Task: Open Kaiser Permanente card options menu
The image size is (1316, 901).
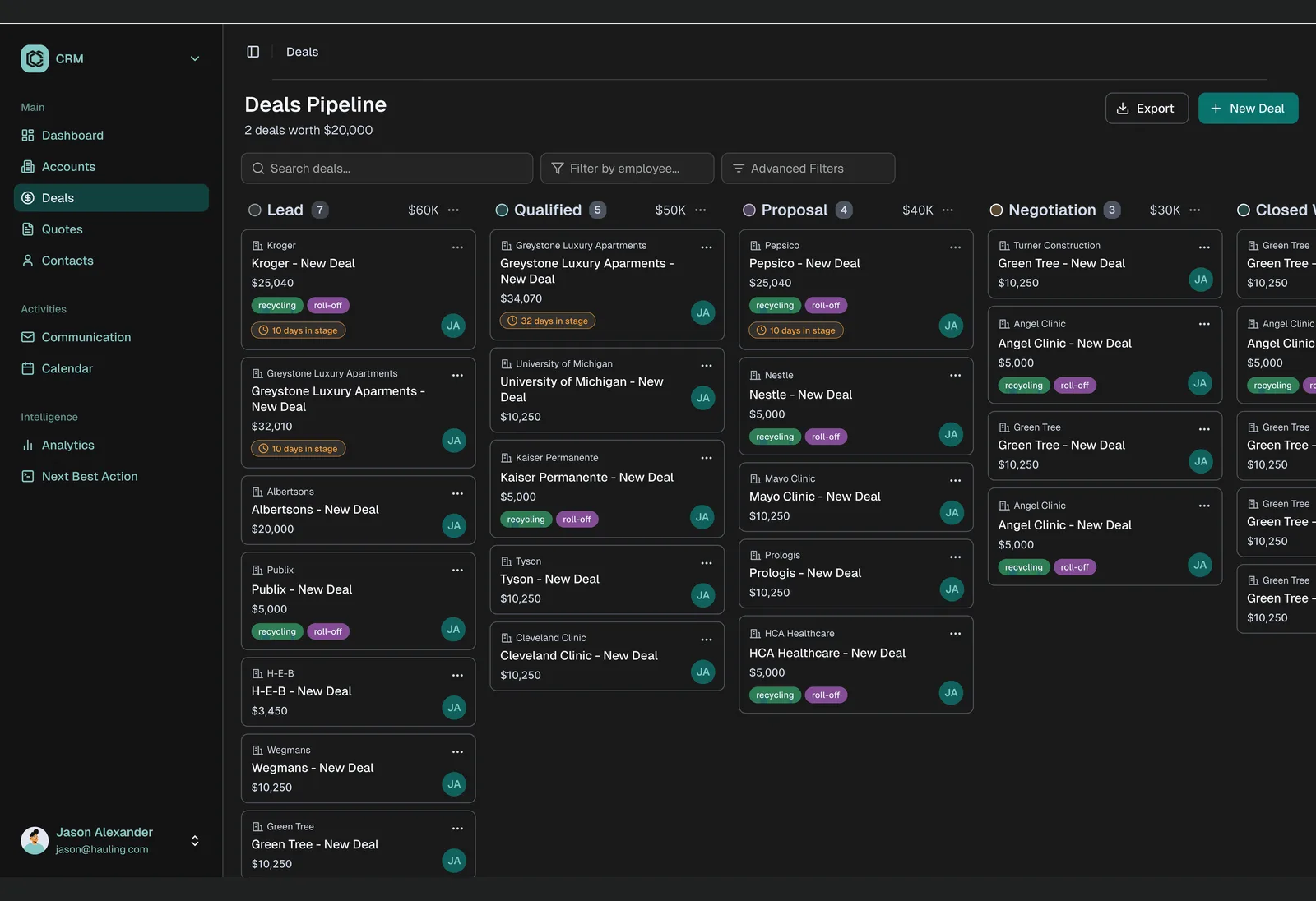Action: pyautogui.click(x=707, y=458)
